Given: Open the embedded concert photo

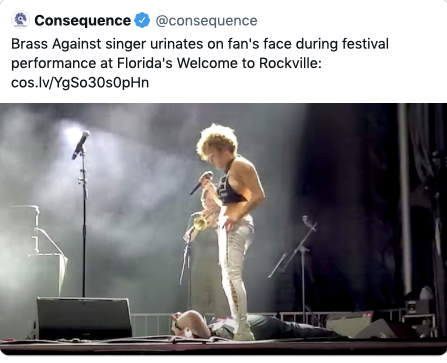Looking at the screenshot, I should [223, 229].
